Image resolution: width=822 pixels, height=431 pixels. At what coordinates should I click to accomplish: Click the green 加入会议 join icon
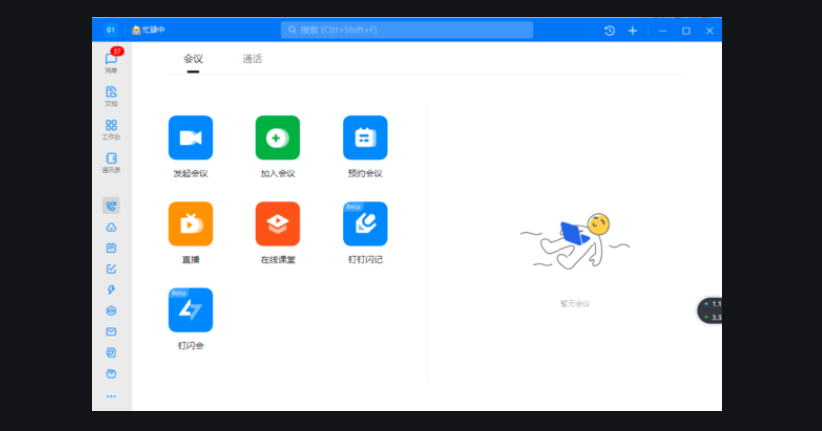point(278,138)
